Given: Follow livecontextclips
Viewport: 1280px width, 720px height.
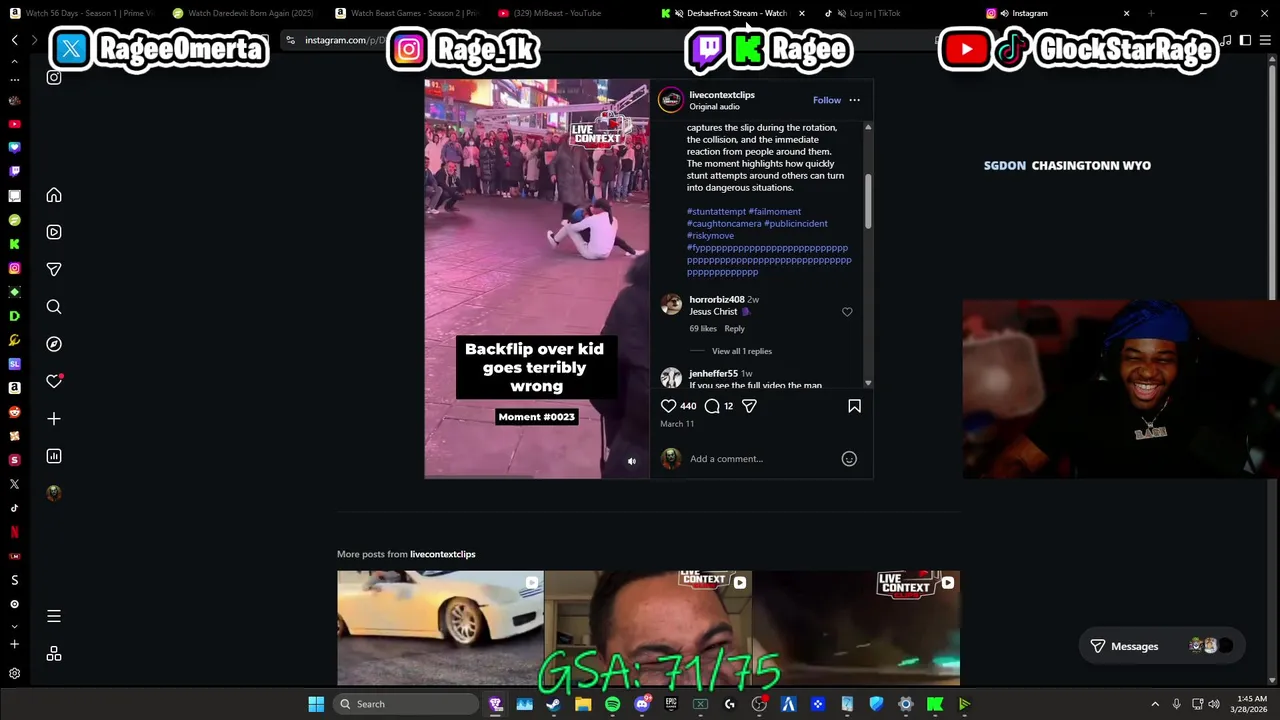Looking at the screenshot, I should [x=827, y=100].
